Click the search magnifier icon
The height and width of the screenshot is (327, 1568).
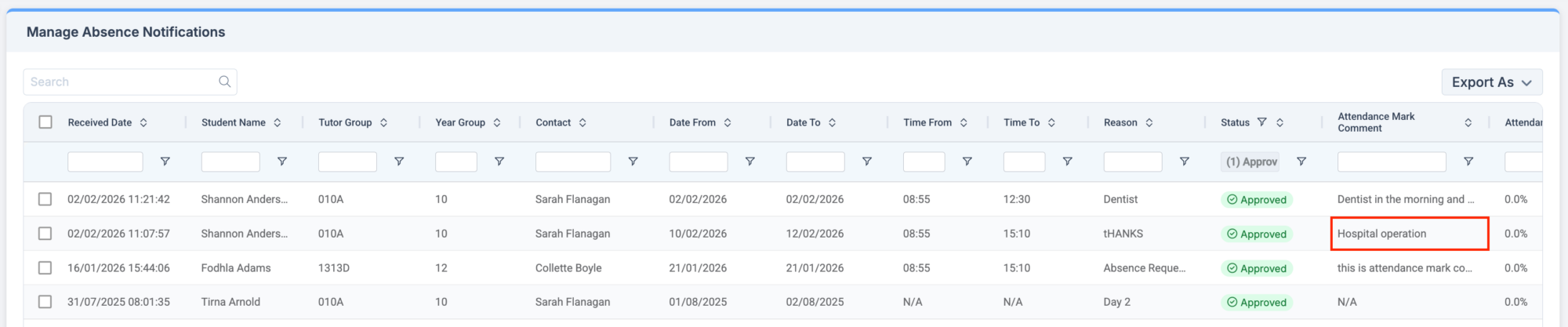coord(224,82)
